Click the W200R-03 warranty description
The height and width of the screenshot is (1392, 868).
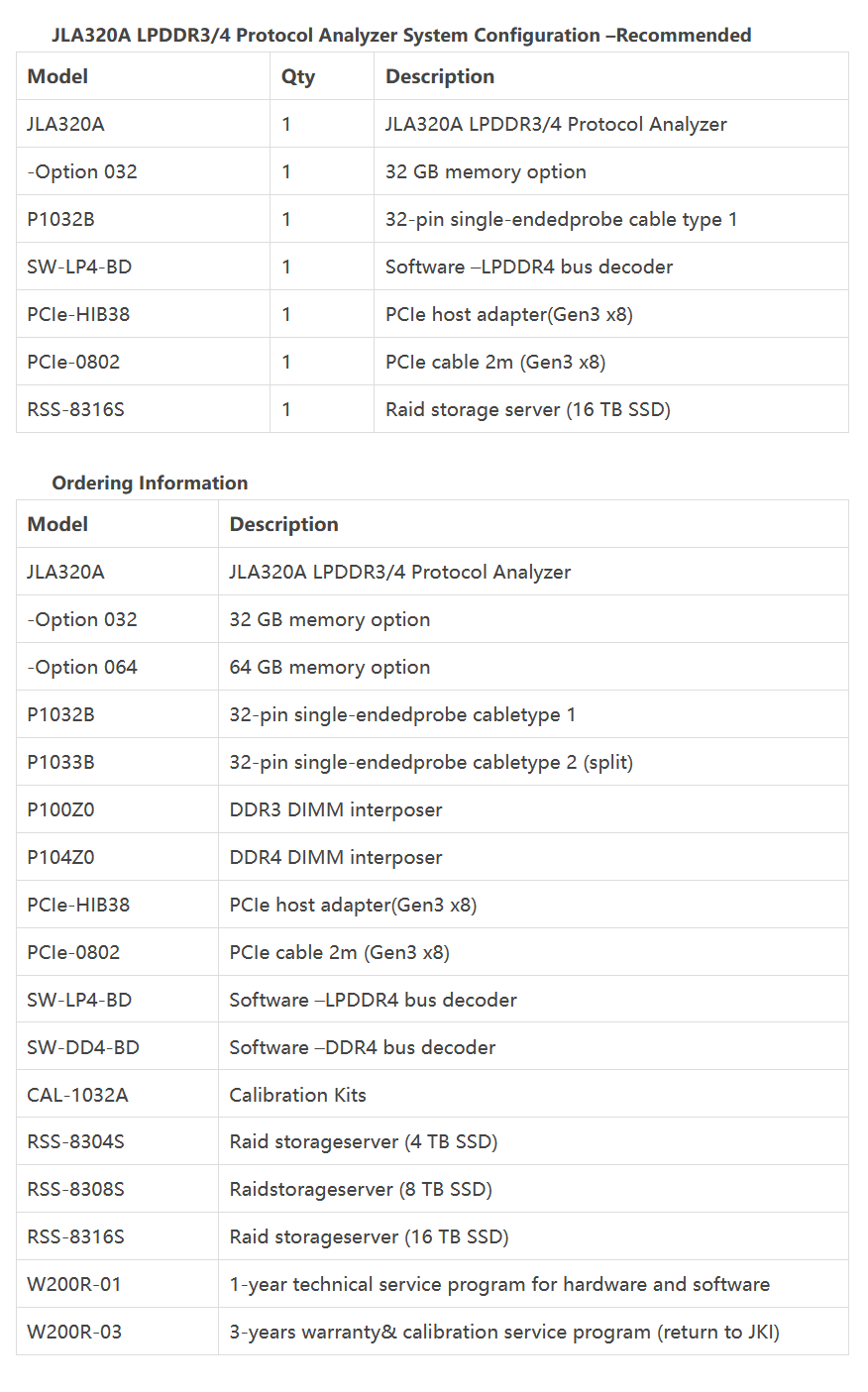[504, 1332]
